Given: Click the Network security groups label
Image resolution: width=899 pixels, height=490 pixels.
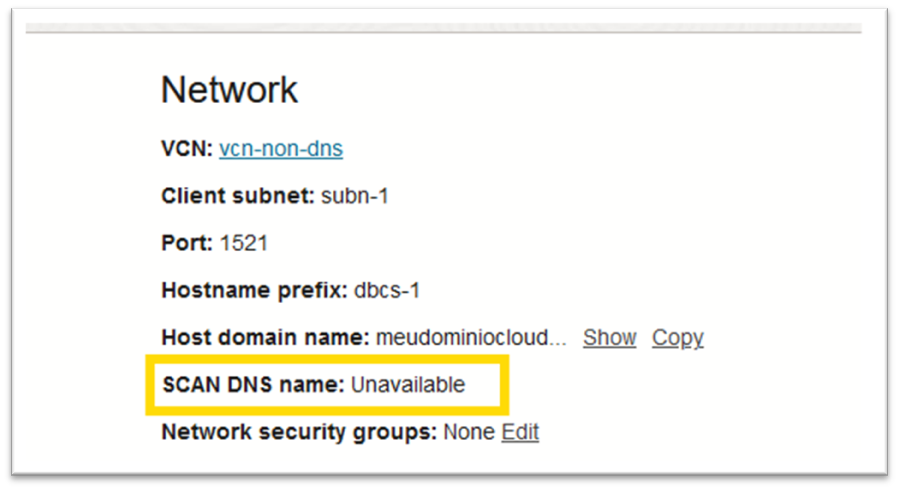Looking at the screenshot, I should tap(299, 432).
